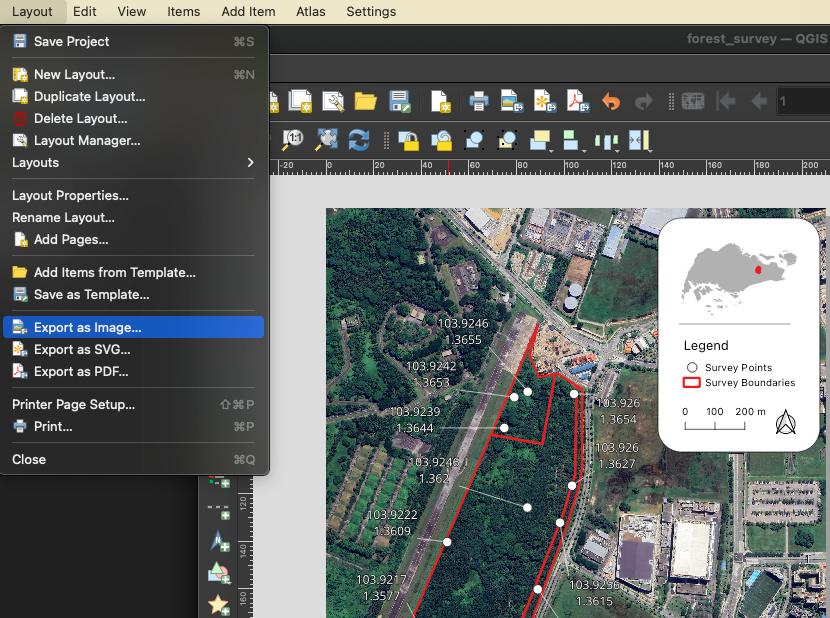Unlock all layout items
Image resolution: width=830 pixels, height=618 pixels.
pyautogui.click(x=441, y=139)
